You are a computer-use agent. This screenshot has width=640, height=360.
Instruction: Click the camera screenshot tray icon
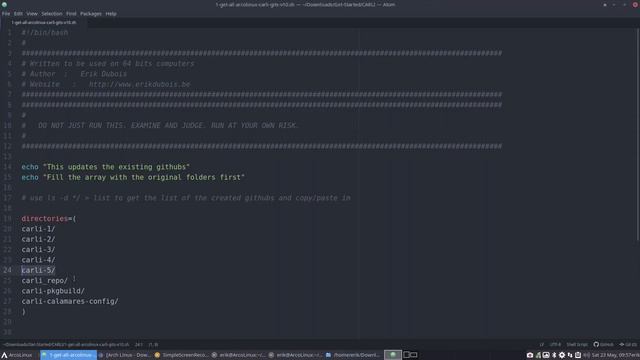pyautogui.click(x=530, y=356)
